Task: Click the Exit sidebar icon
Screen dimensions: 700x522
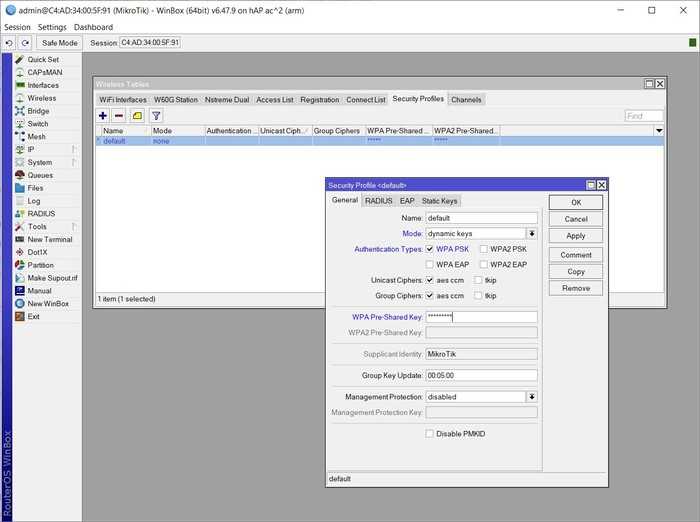Action: tap(20, 317)
